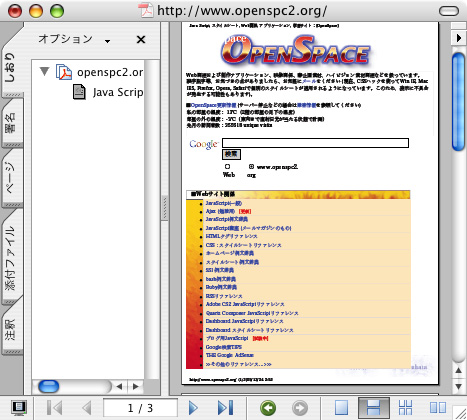
Task: Select continuous facing layout view
Action: (405, 407)
